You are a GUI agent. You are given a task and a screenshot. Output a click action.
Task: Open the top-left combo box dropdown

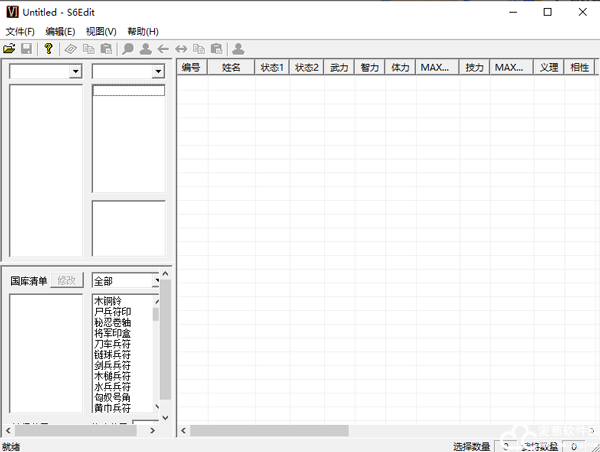(75, 72)
